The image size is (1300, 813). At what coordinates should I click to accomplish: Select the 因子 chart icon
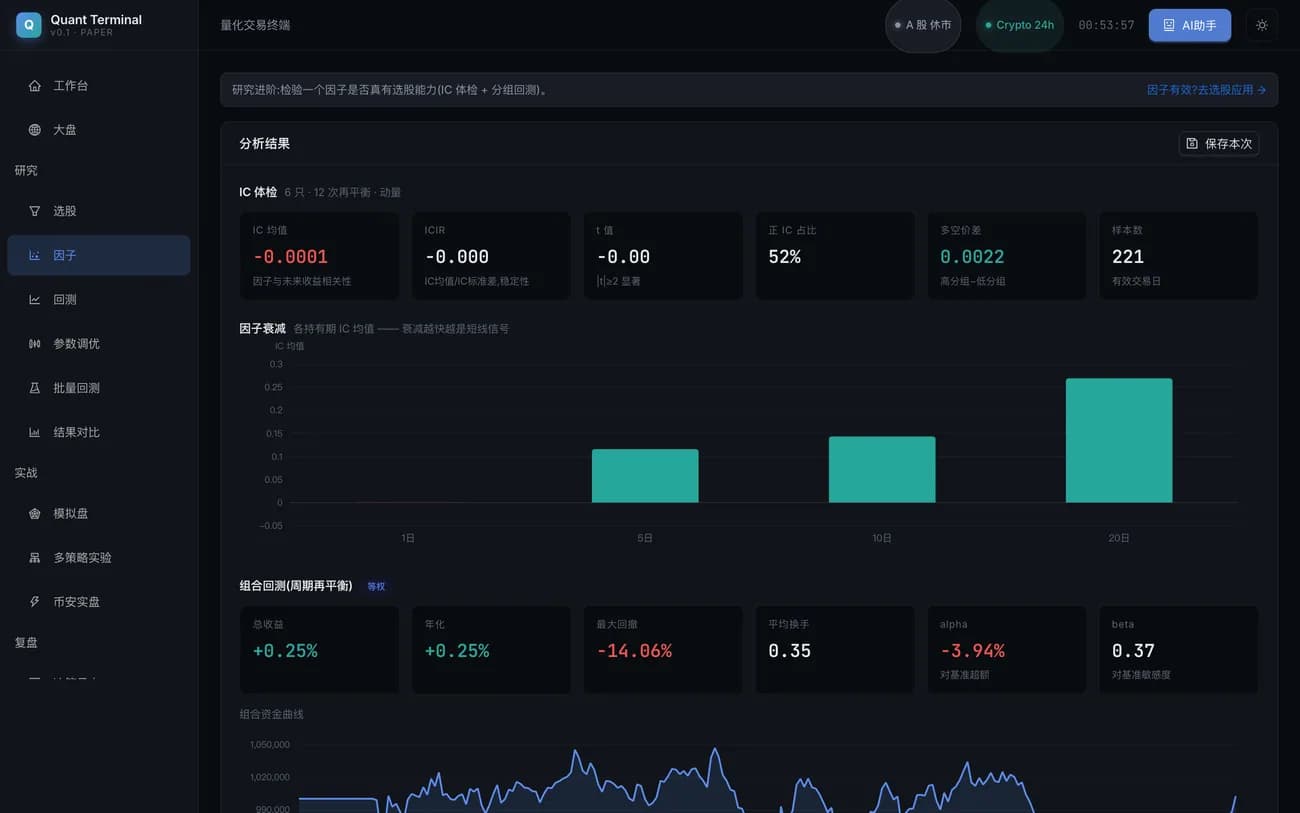click(35, 255)
